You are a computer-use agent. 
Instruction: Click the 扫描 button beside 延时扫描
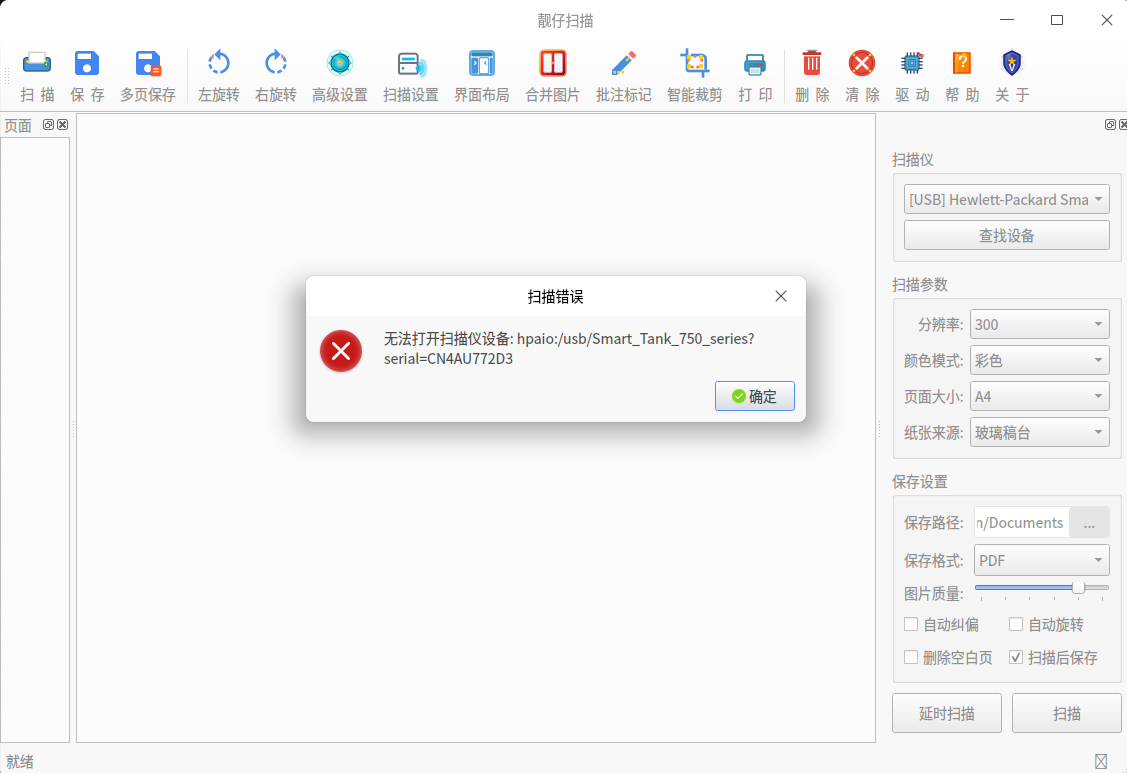pyautogui.click(x=1067, y=713)
